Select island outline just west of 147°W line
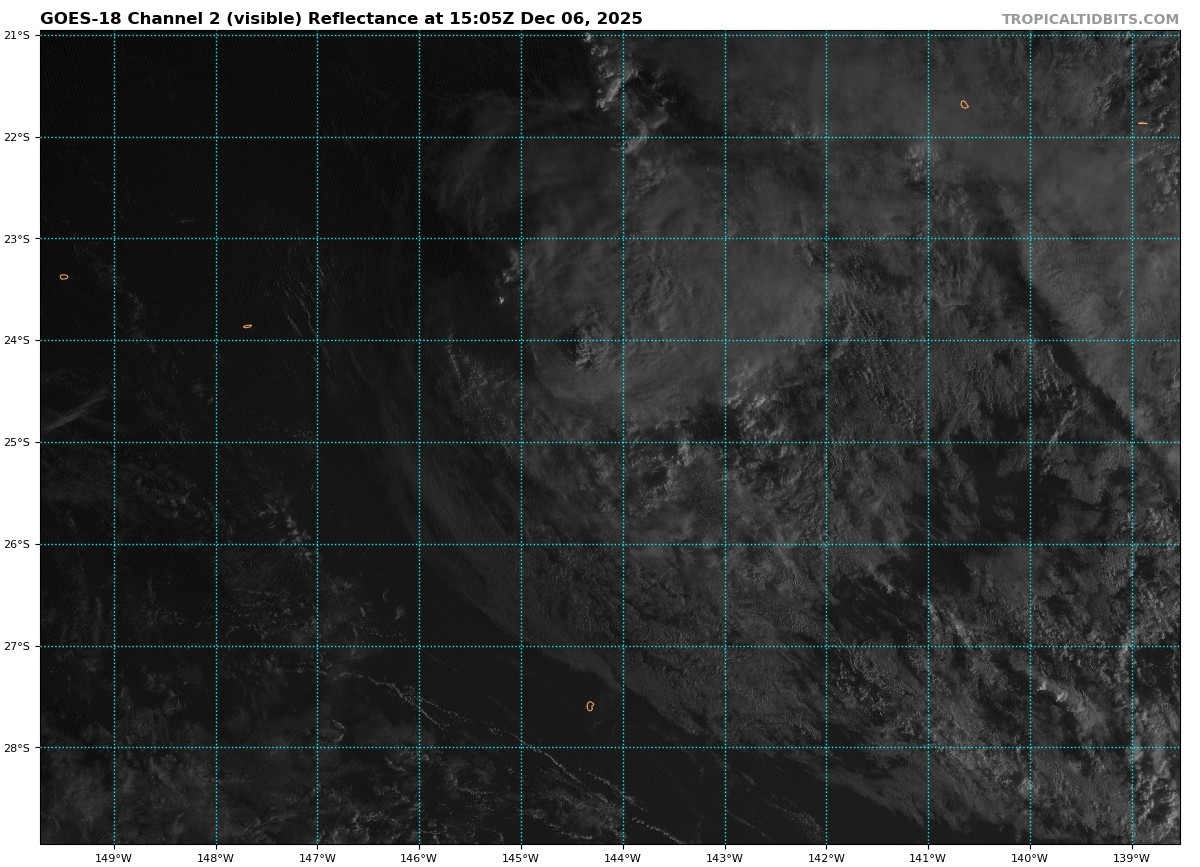 [x=247, y=326]
